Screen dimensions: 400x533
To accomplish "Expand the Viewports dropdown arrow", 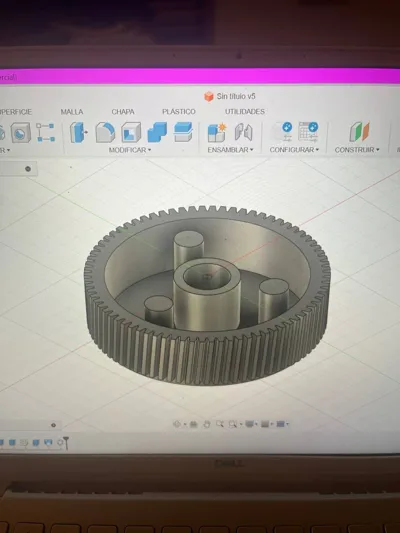I will (288, 424).
